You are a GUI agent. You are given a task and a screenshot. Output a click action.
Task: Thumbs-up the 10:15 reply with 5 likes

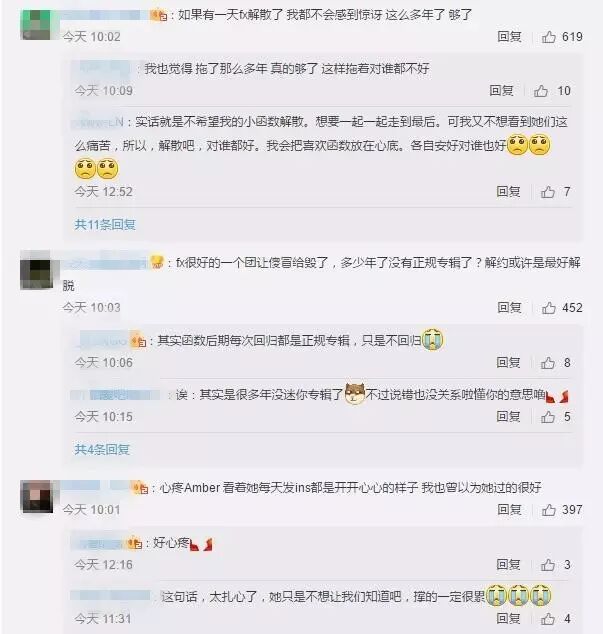[548, 417]
